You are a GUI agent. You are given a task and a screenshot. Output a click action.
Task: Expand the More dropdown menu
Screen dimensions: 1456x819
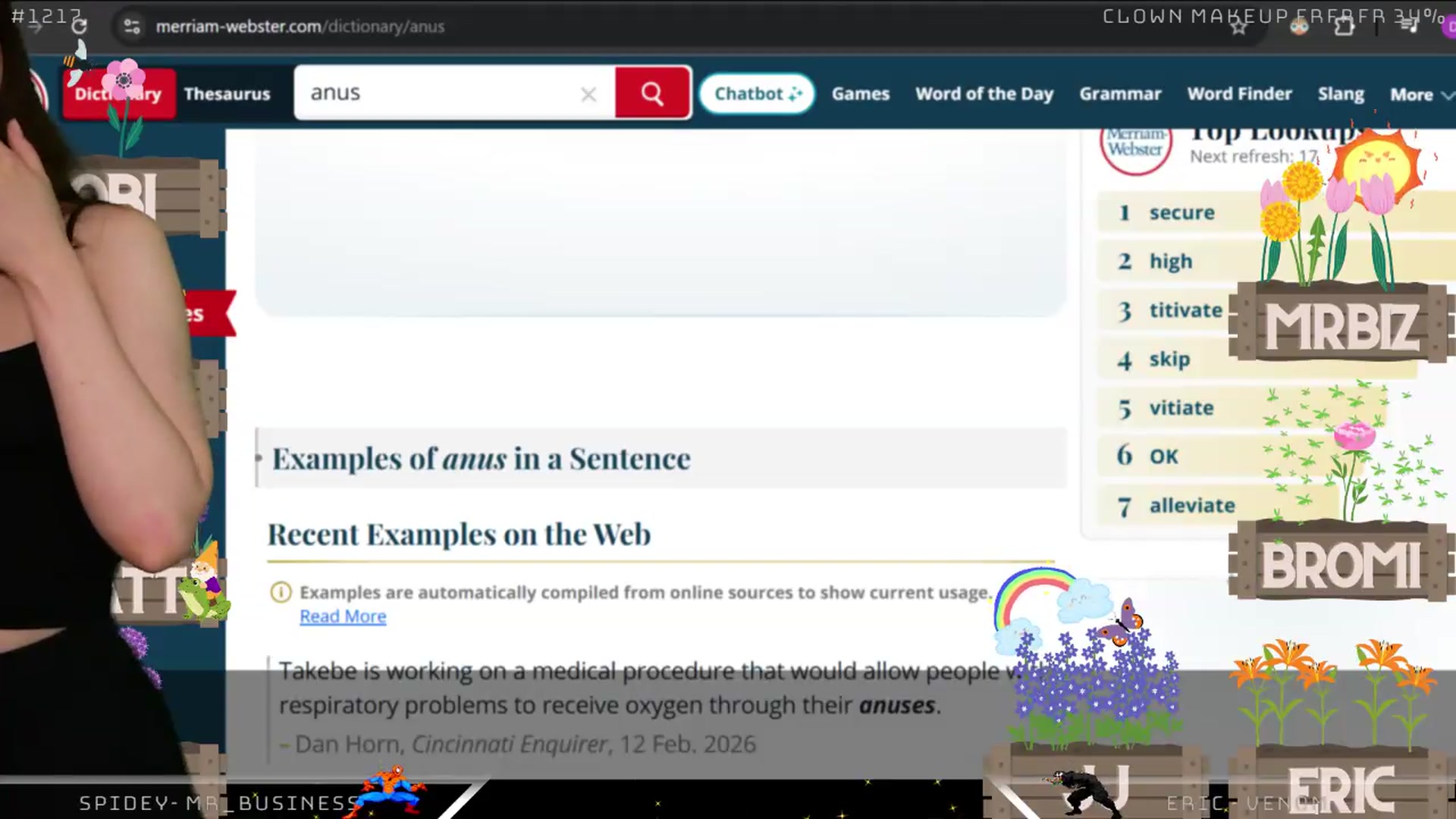[1421, 95]
